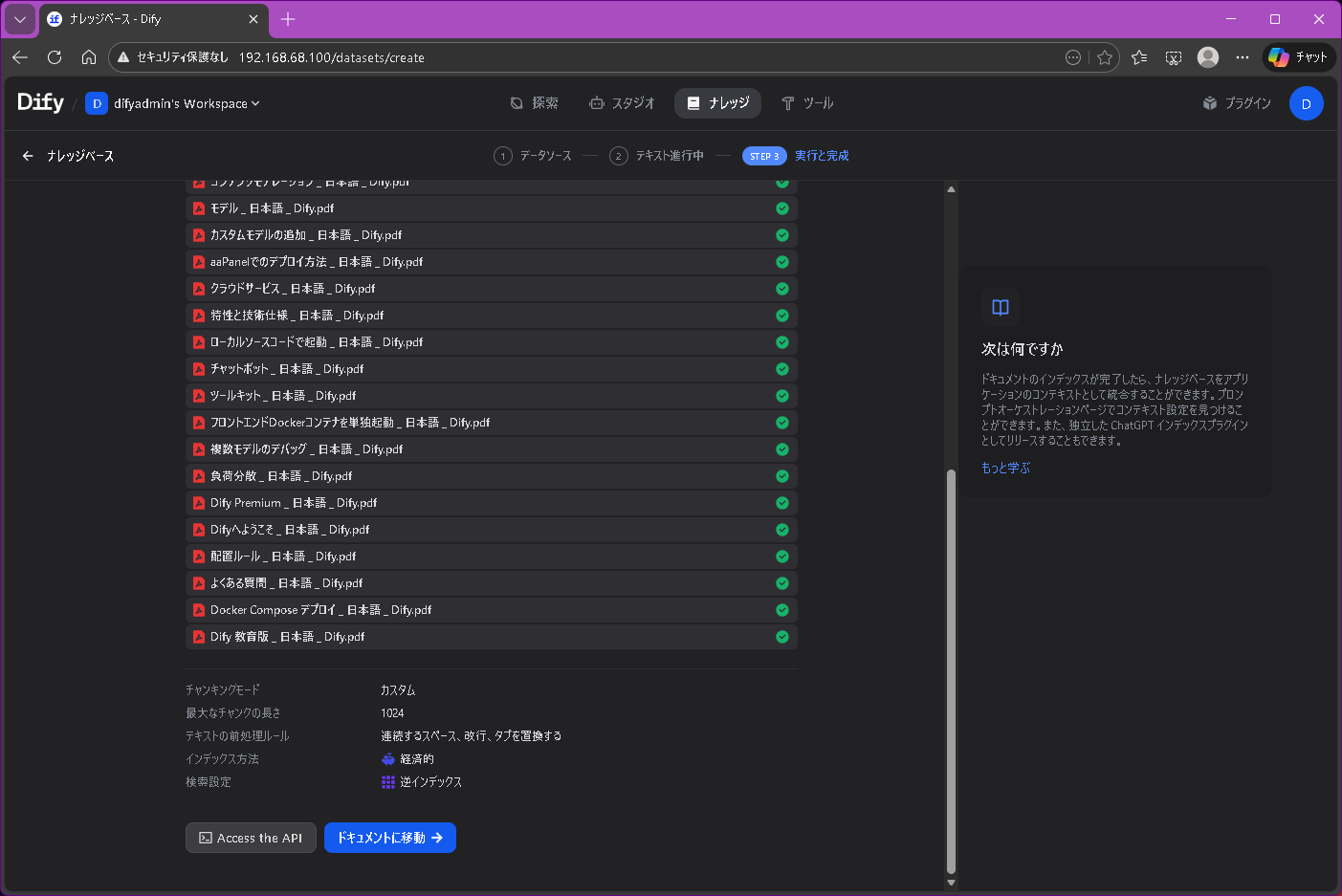
Task: Click PDF icon of Dify Premium file
Action: pyautogui.click(x=199, y=503)
